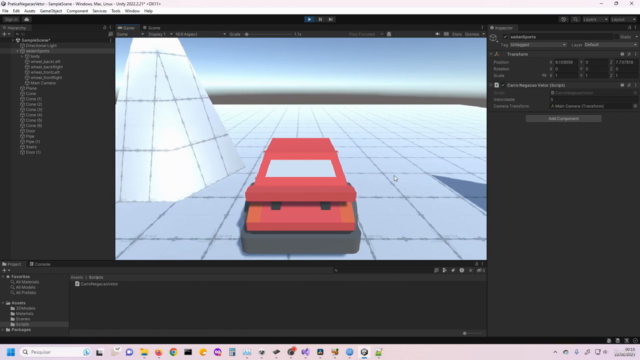Switch to the Scene tab
The height and width of the screenshot is (360, 640).
[151, 28]
